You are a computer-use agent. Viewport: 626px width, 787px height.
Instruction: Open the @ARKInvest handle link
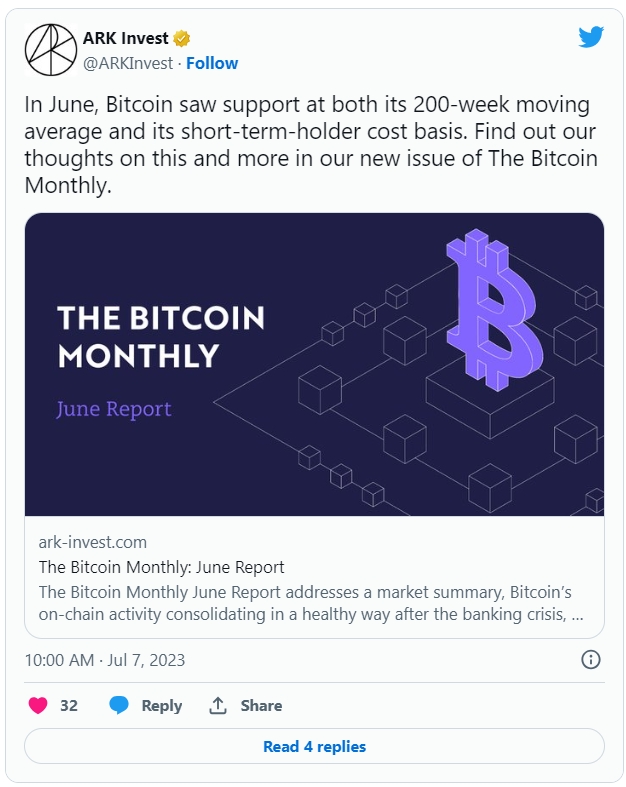click(x=128, y=63)
